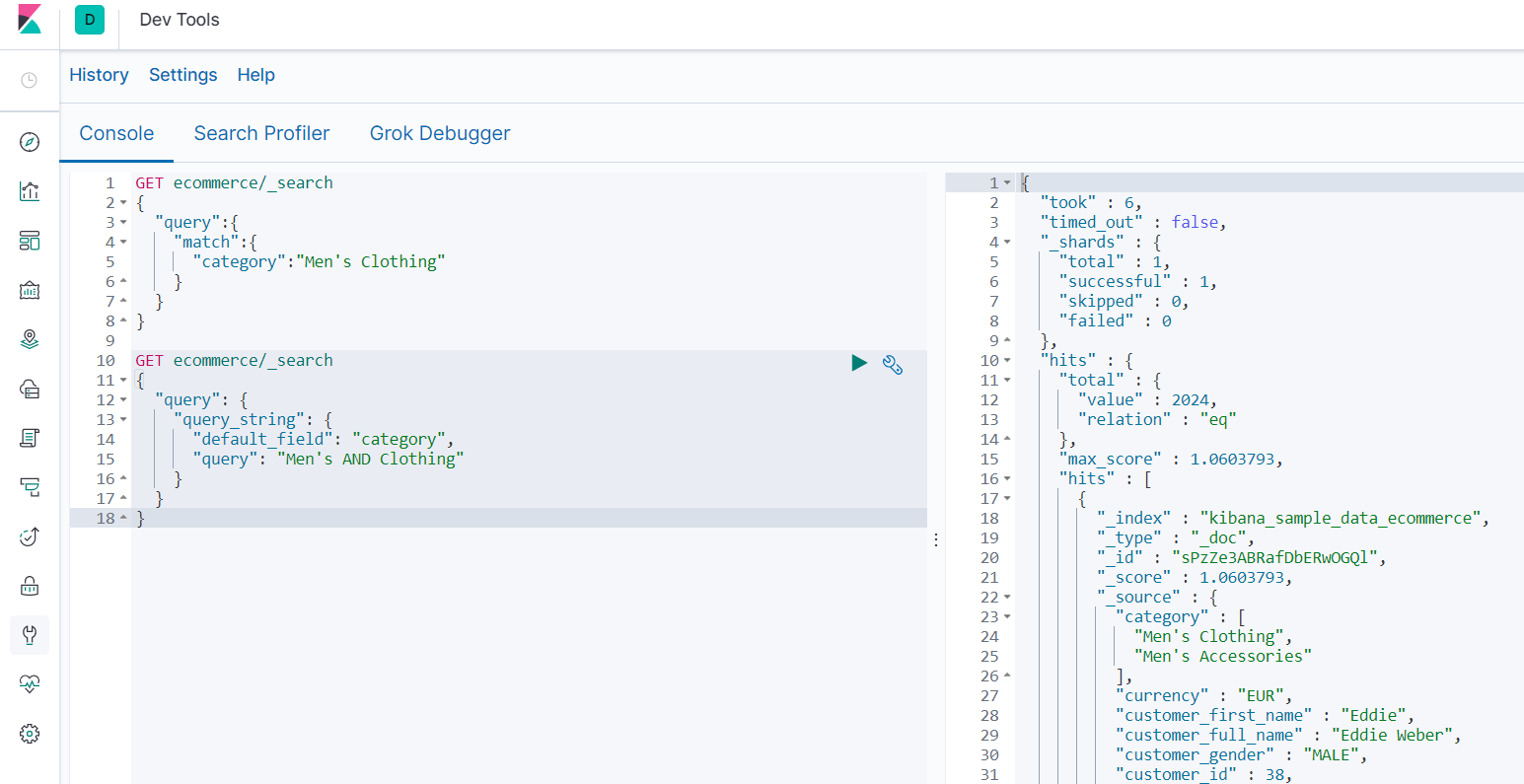Viewport: 1524px width, 784px height.
Task: Click "timed_out" : false in response
Action: click(x=1133, y=222)
